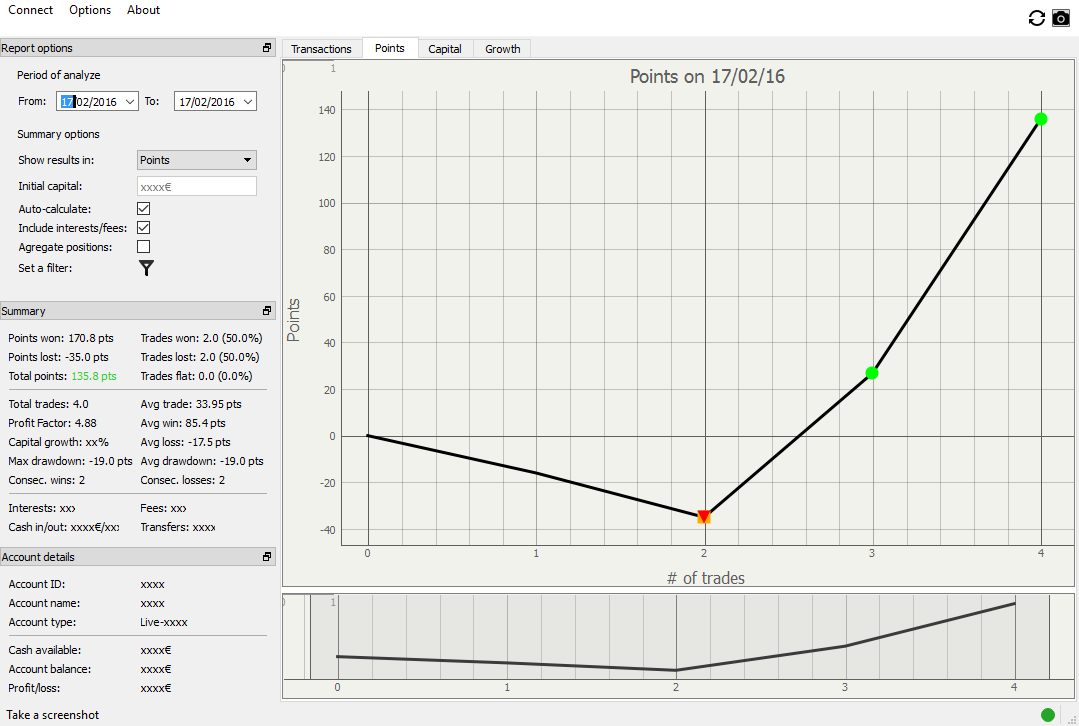Screen dimensions: 1079x726
Task: Open the filter funnel icon
Action: tap(146, 268)
